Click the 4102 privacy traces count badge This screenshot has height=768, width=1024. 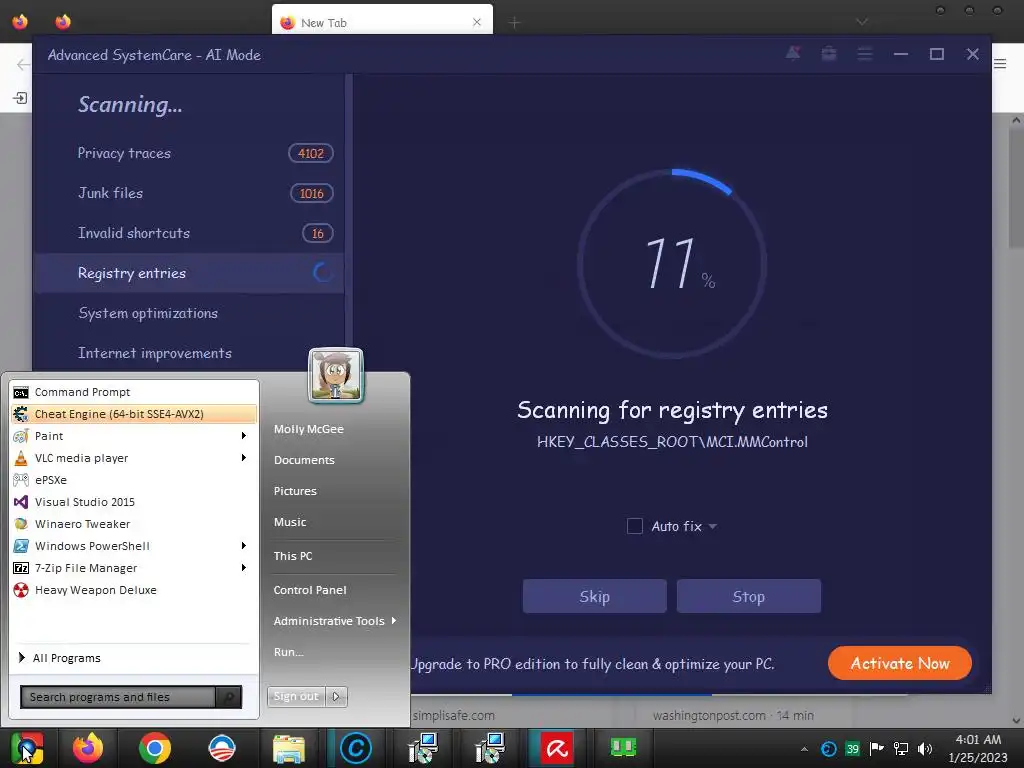point(311,153)
